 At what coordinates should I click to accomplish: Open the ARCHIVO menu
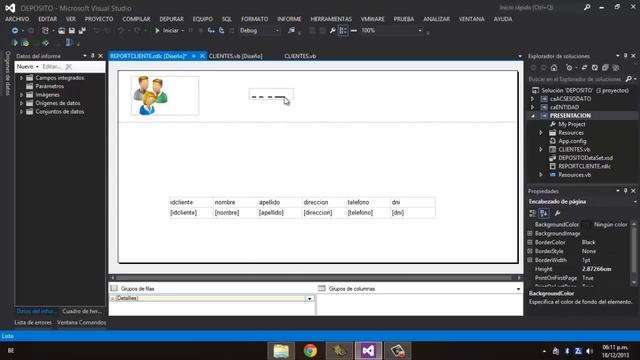click(17, 19)
